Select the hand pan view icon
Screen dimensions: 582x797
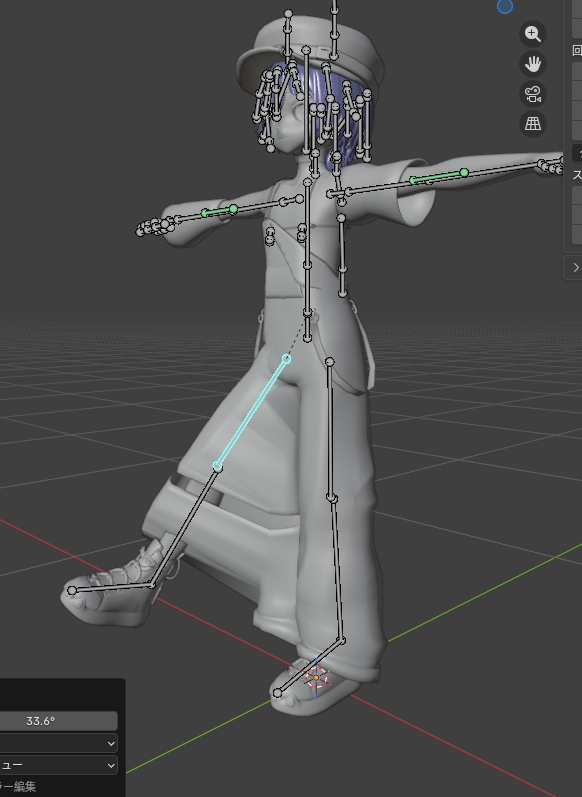533,64
